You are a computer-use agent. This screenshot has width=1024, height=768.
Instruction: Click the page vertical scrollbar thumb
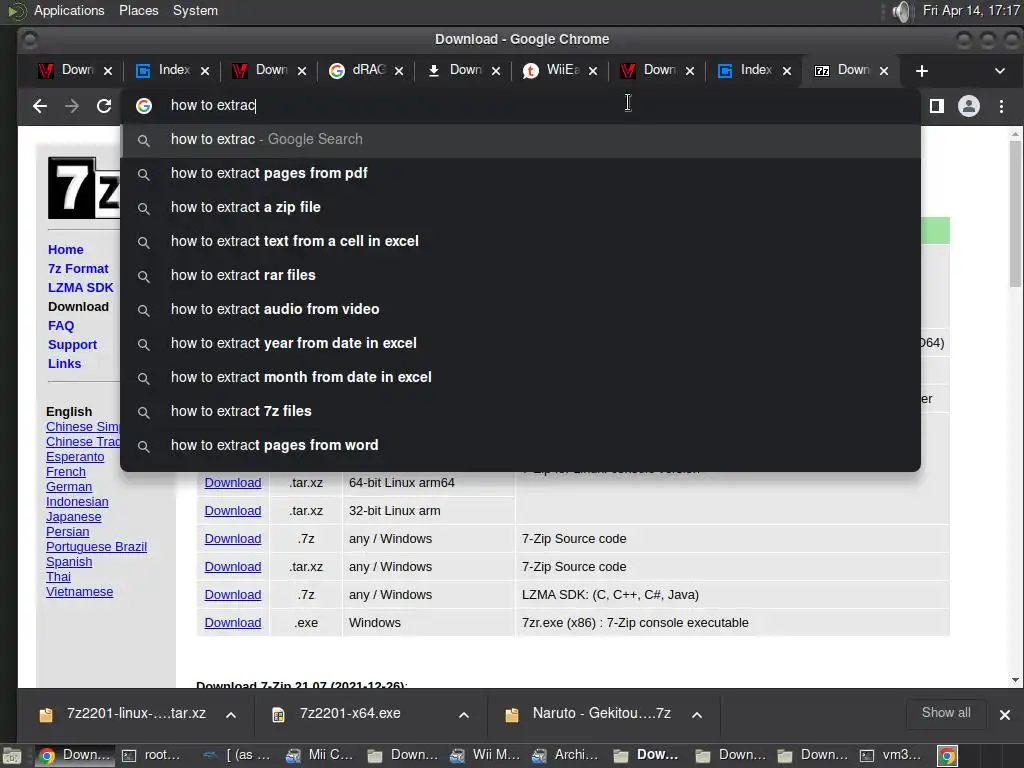[x=1015, y=212]
